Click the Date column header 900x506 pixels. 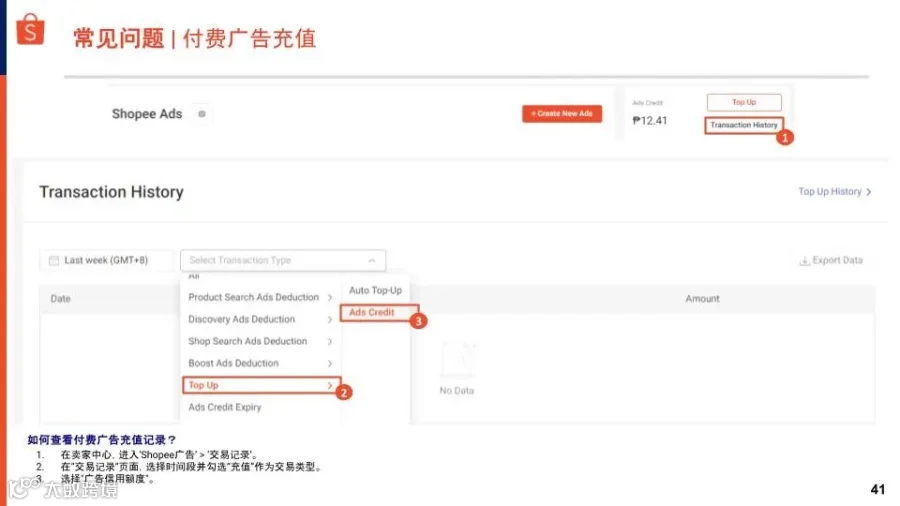point(60,299)
